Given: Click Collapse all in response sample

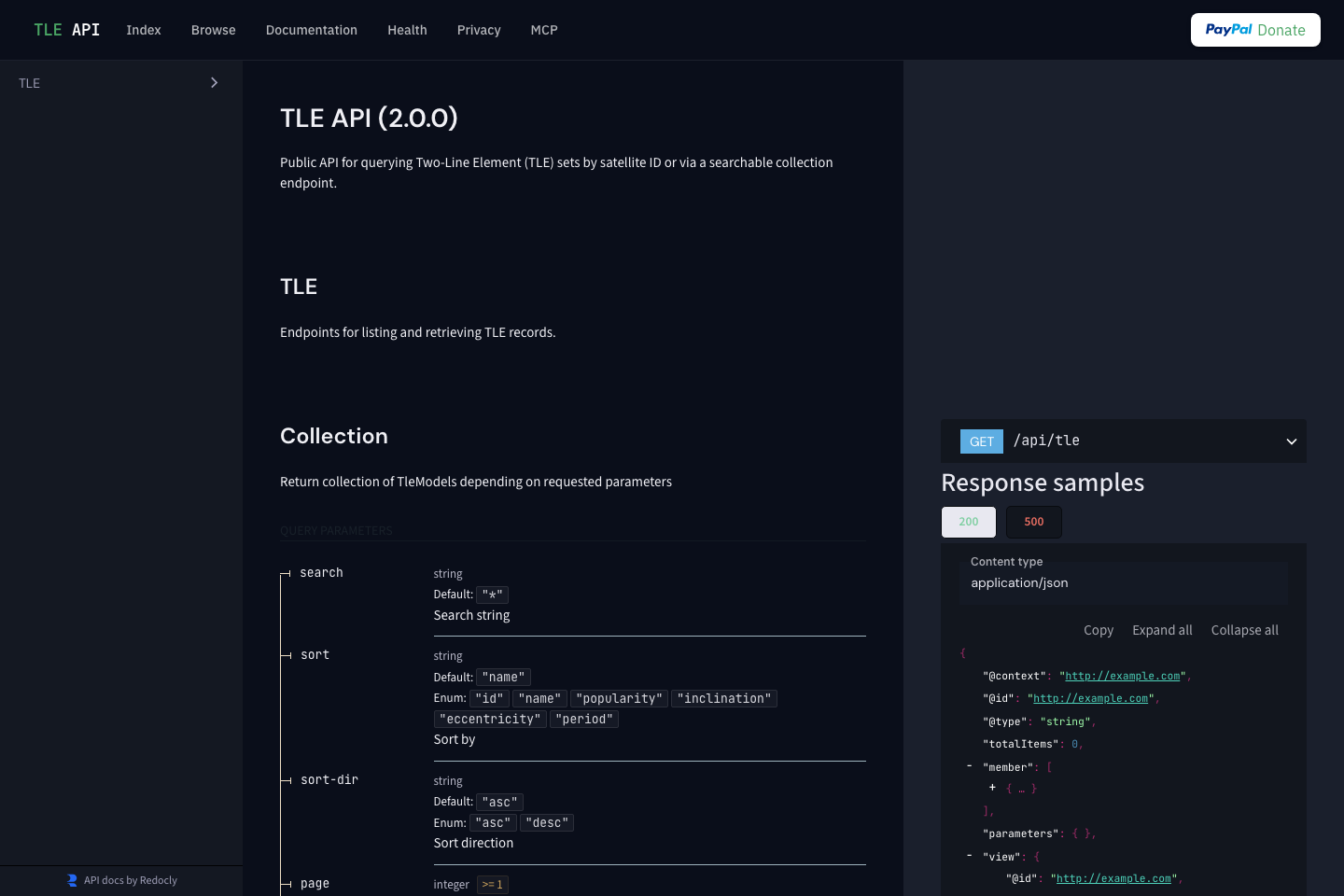Looking at the screenshot, I should (1244, 630).
